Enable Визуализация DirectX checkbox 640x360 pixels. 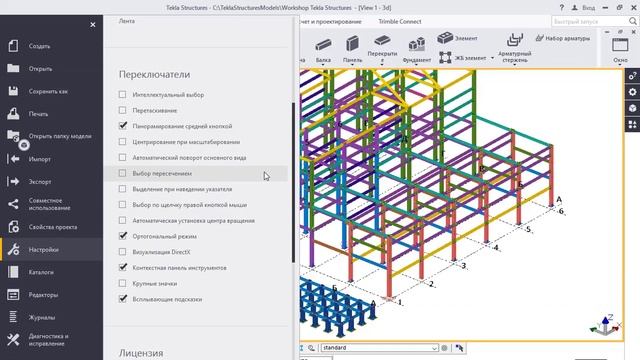point(122,251)
